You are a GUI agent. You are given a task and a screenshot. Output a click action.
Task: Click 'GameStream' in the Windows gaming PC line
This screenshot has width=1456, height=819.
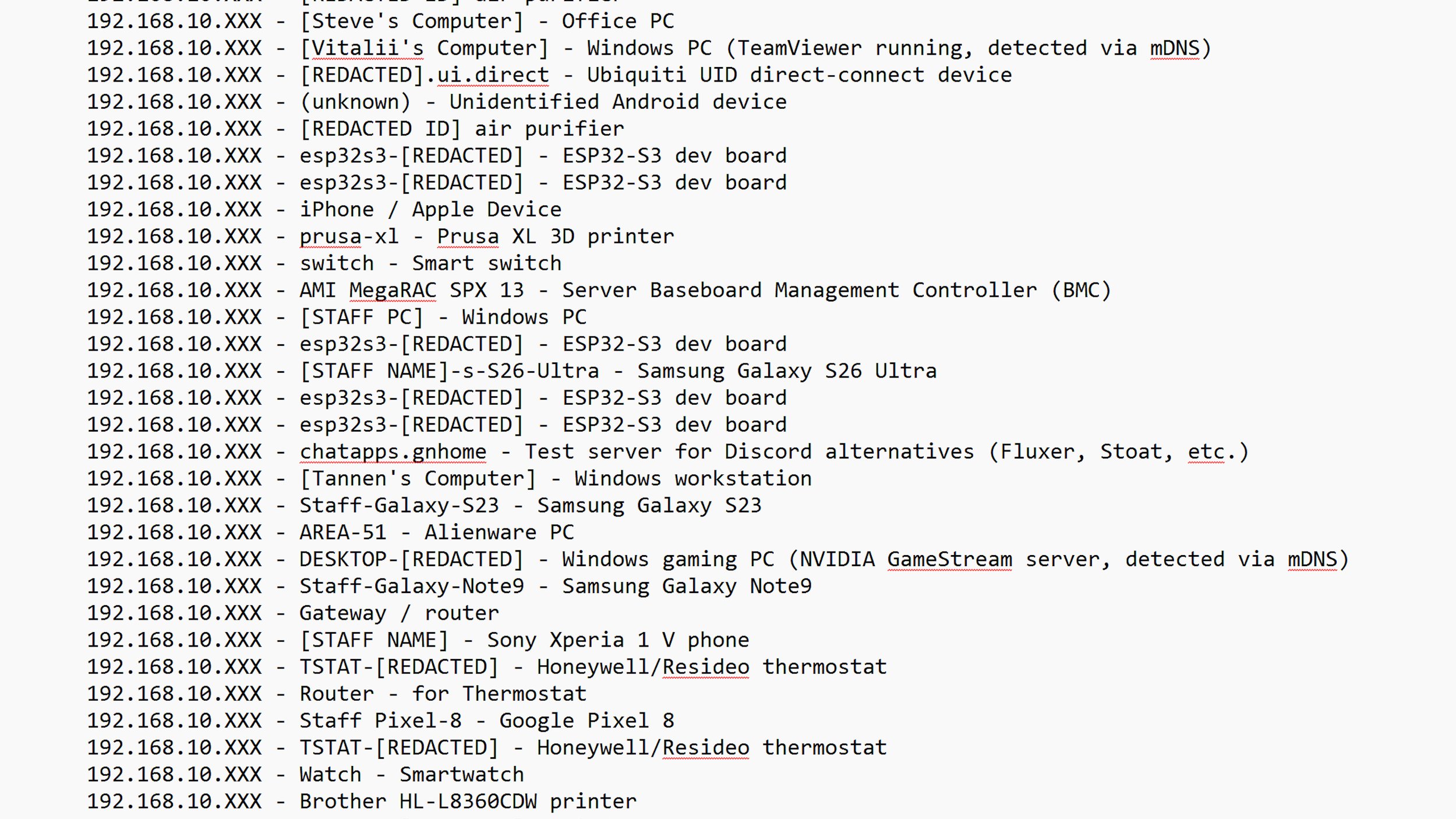(949, 559)
